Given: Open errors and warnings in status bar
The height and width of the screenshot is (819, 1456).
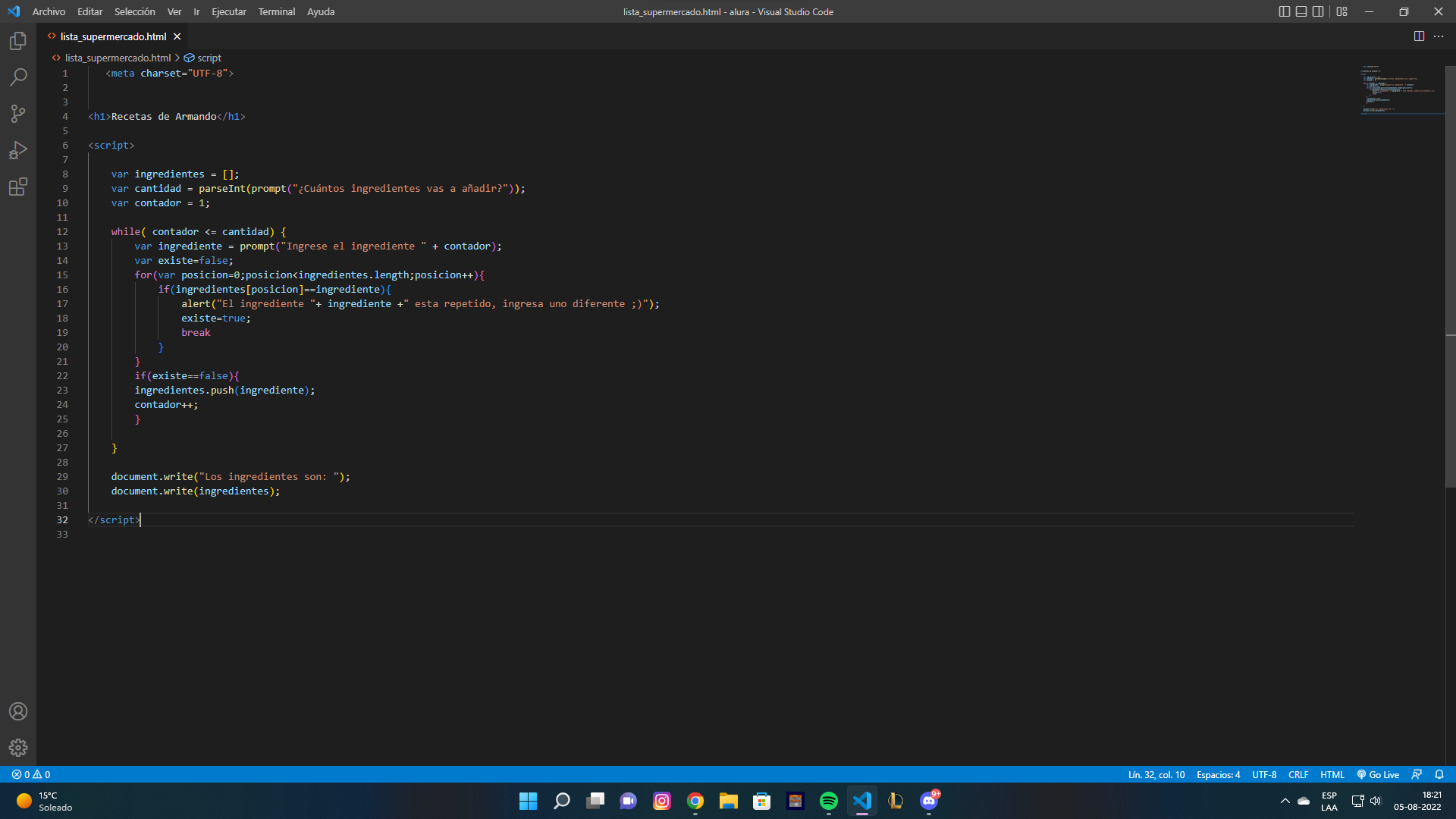Looking at the screenshot, I should pos(31,774).
